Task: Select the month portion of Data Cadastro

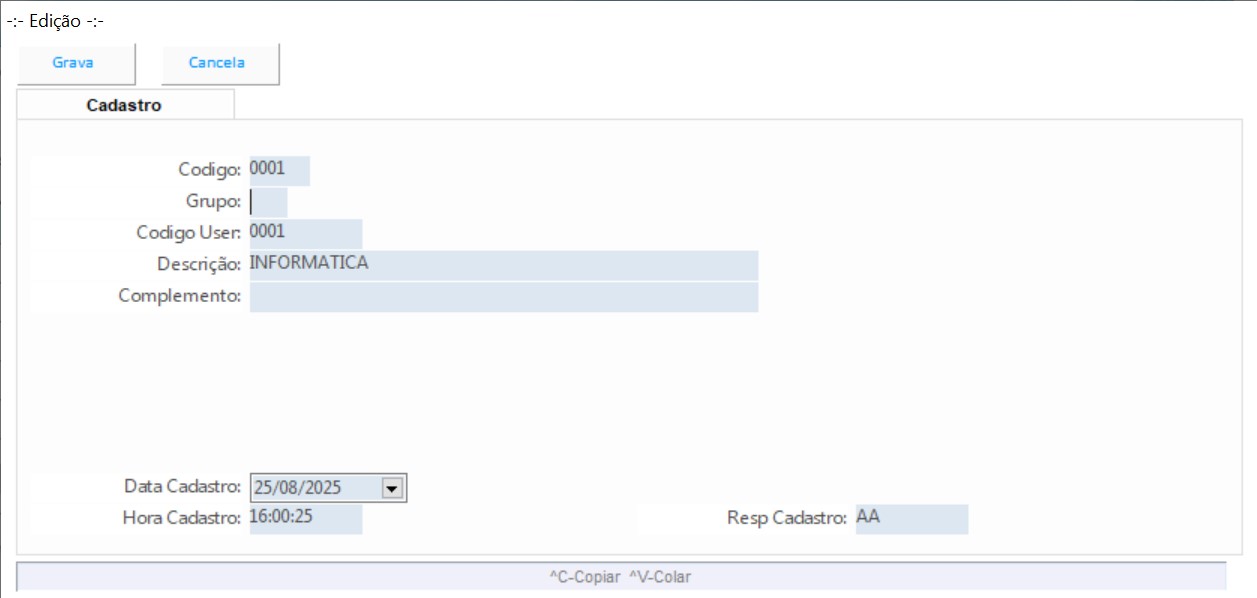Action: coord(289,488)
